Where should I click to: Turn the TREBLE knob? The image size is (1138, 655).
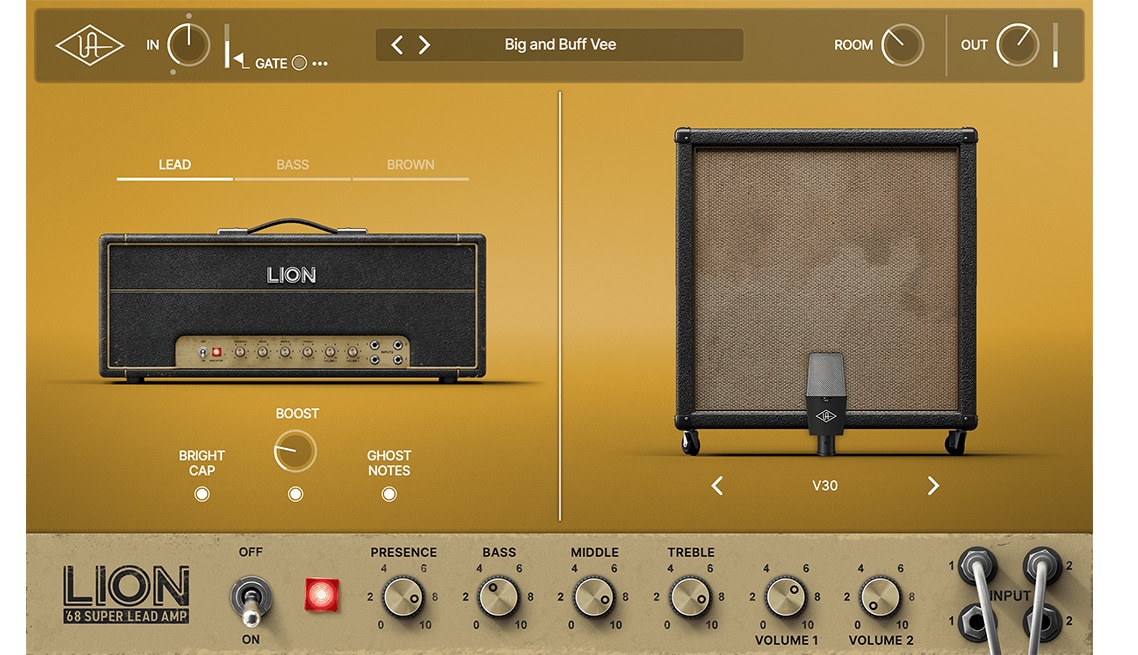pos(690,597)
